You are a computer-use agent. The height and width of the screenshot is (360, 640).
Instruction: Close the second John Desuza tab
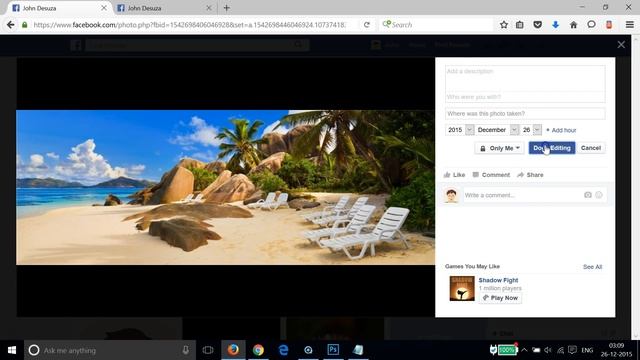(x=209, y=8)
